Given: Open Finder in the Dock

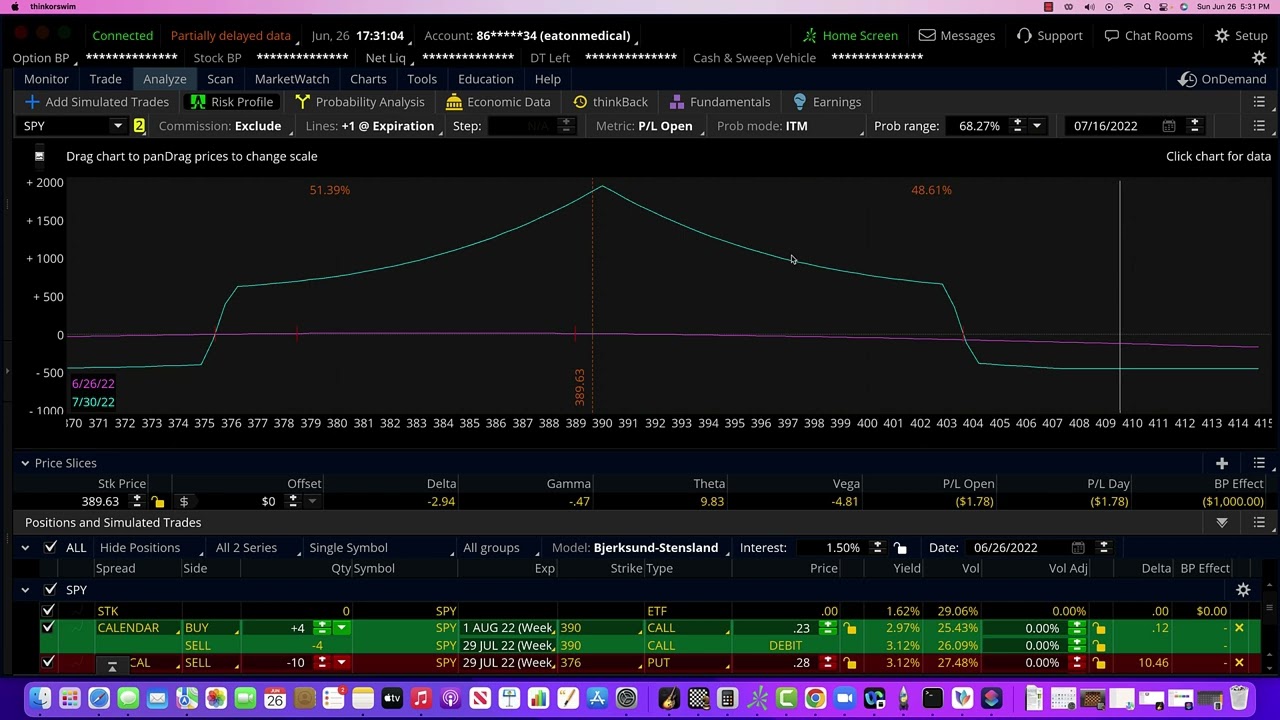Looking at the screenshot, I should pos(40,698).
